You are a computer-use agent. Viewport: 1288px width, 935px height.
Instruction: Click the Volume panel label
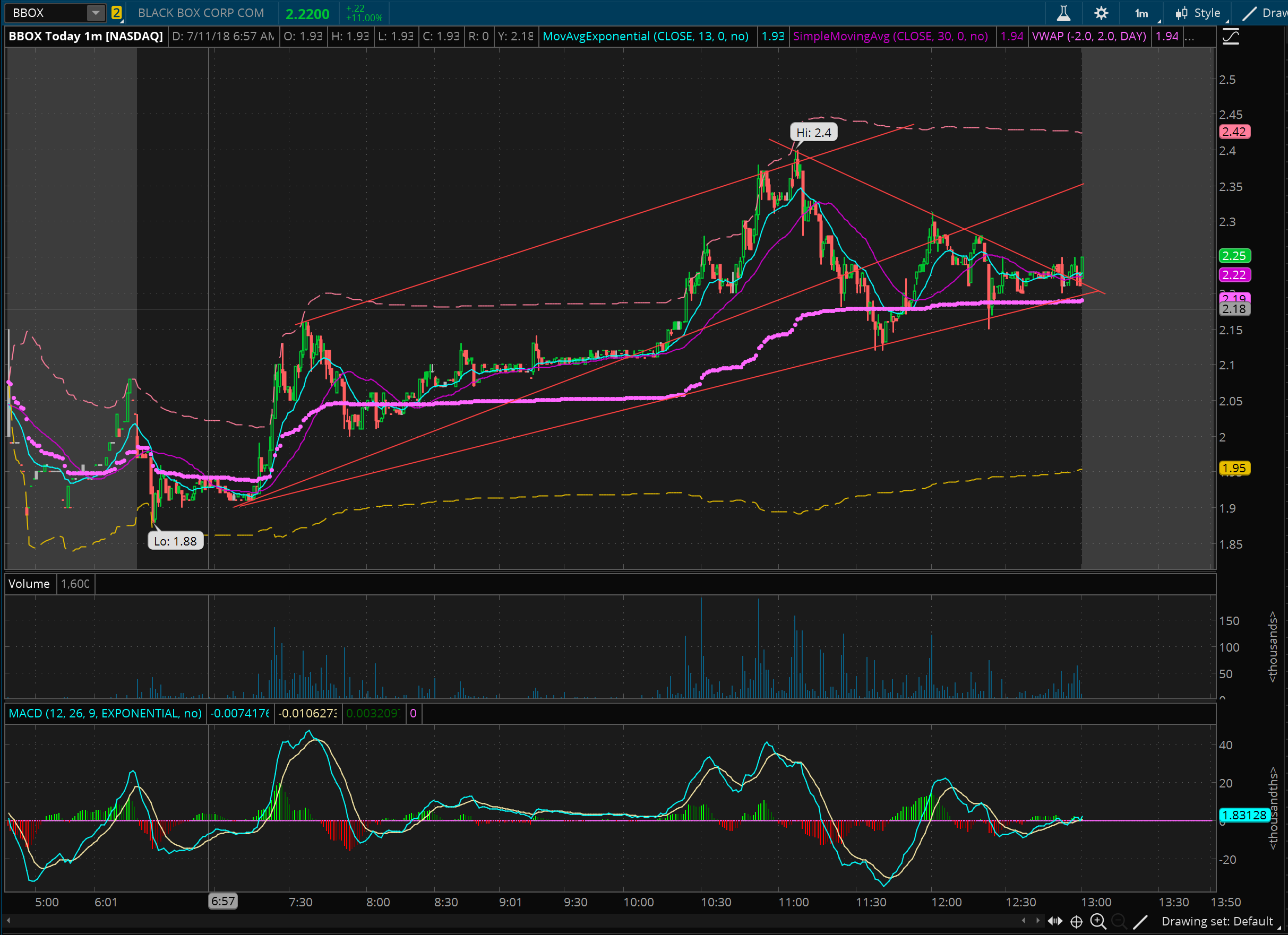tap(29, 584)
